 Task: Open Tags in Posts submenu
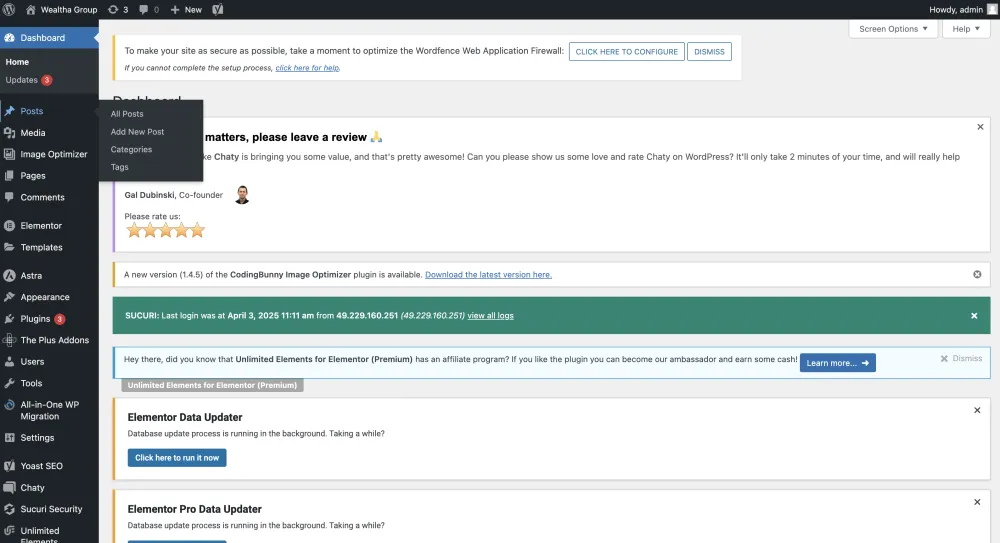click(x=119, y=167)
